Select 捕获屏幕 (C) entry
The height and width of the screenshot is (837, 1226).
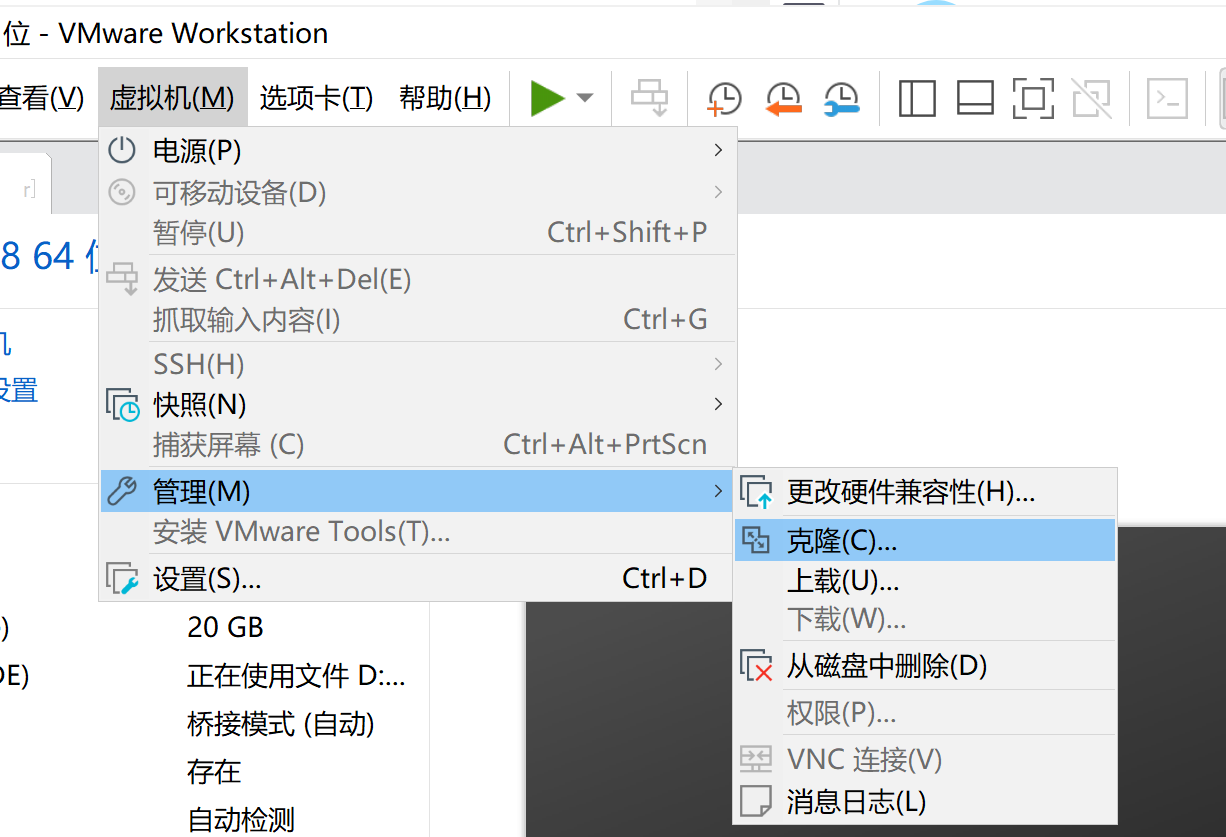[x=417, y=445]
